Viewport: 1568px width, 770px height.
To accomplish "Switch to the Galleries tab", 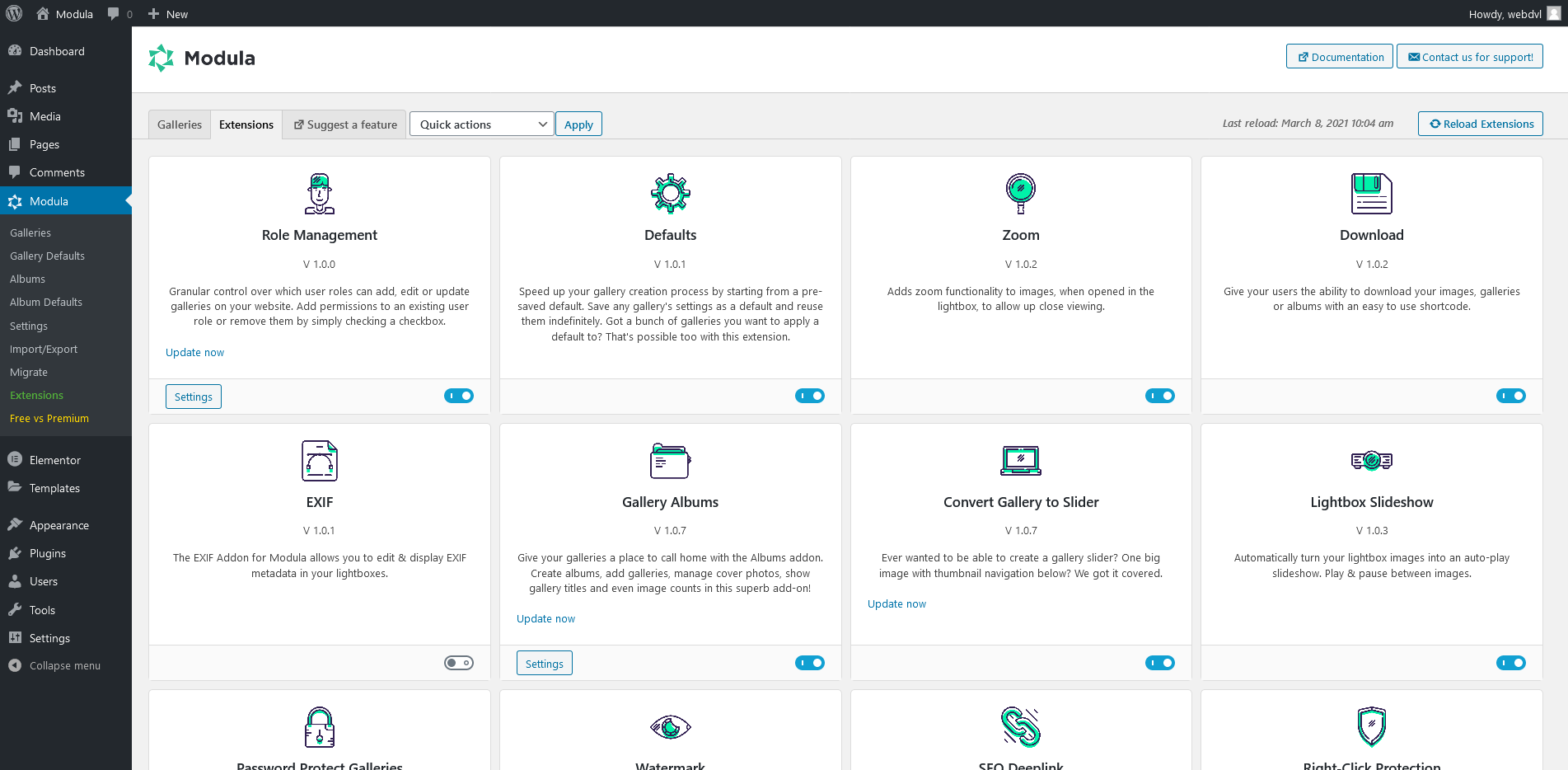I will (x=179, y=124).
